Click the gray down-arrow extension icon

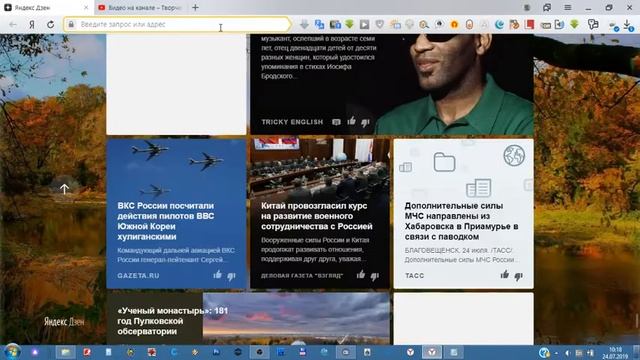coord(304,24)
